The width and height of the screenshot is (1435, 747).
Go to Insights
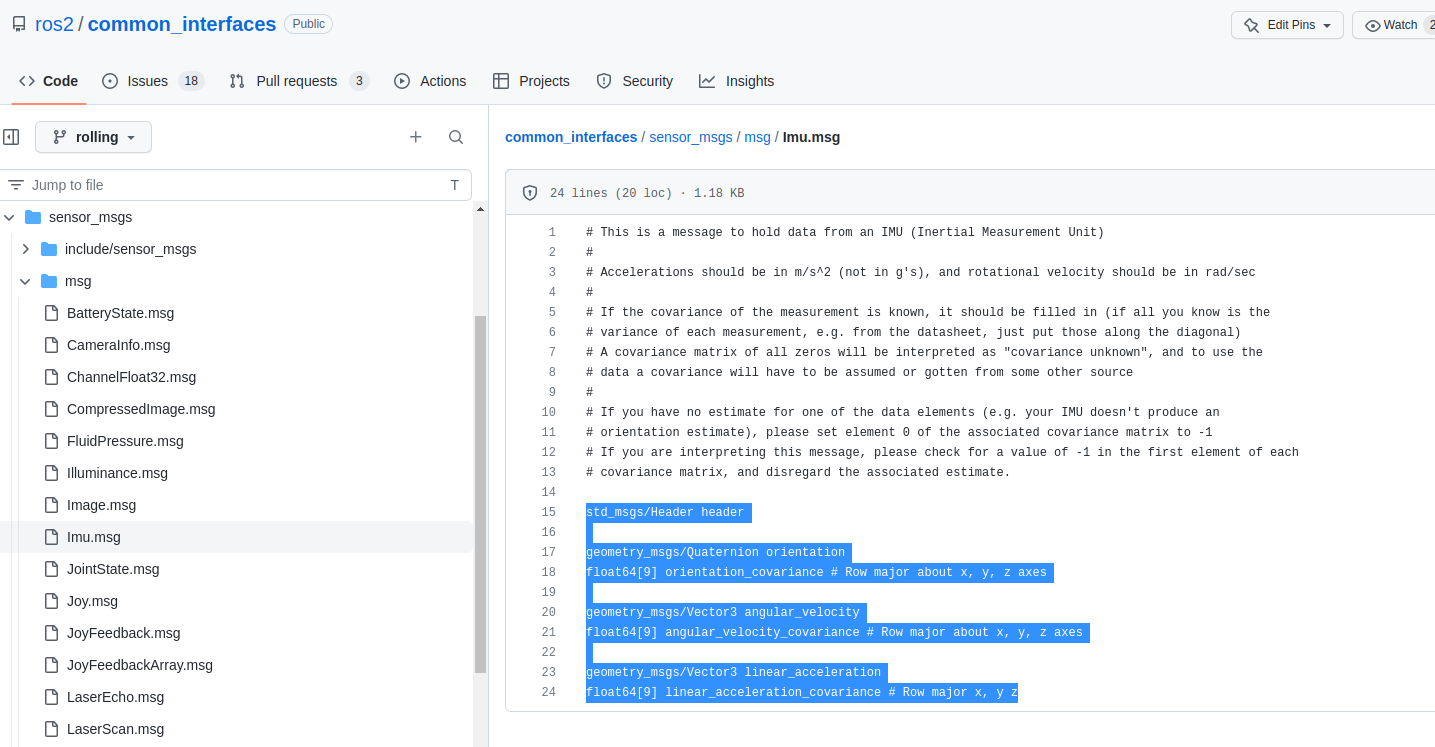(x=737, y=81)
